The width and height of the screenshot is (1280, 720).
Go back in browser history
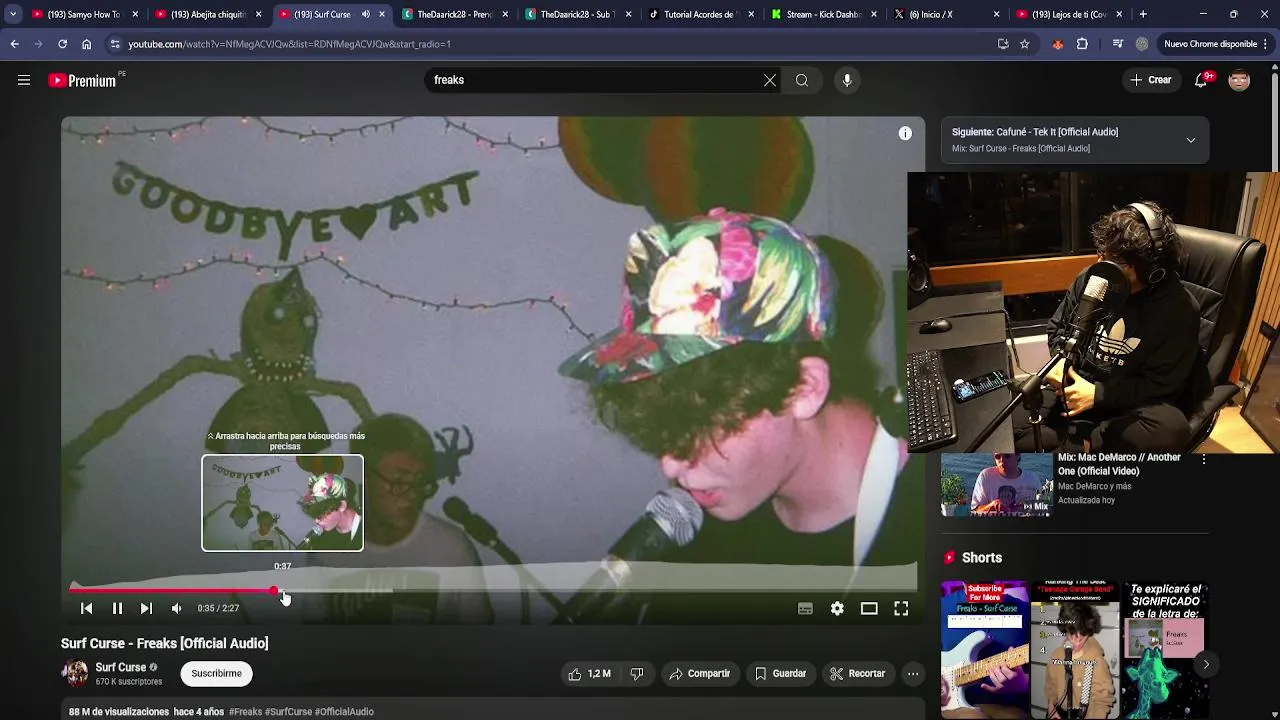coord(14,44)
